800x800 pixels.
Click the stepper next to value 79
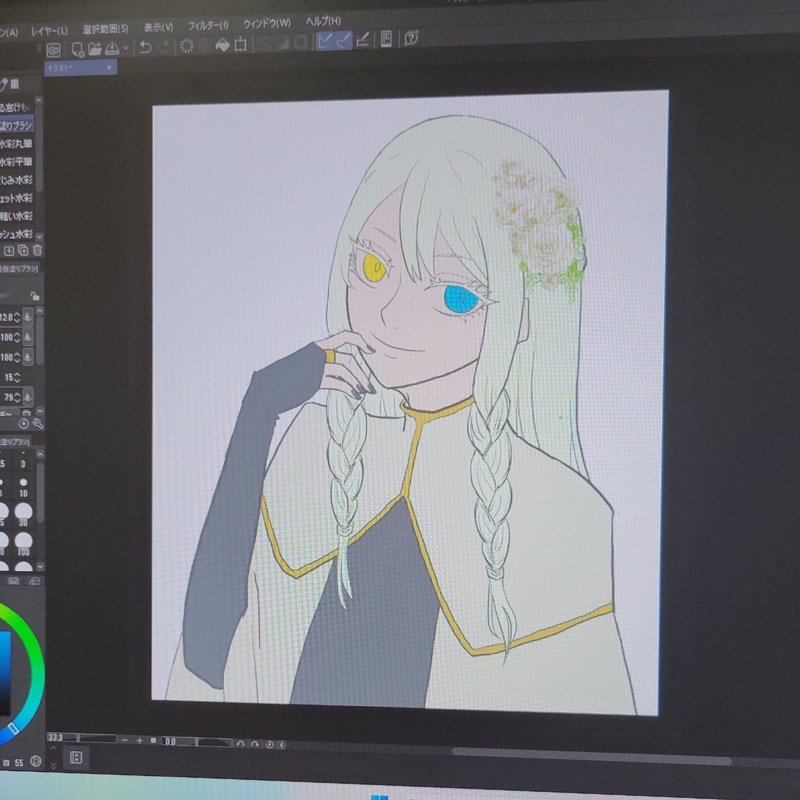17,396
